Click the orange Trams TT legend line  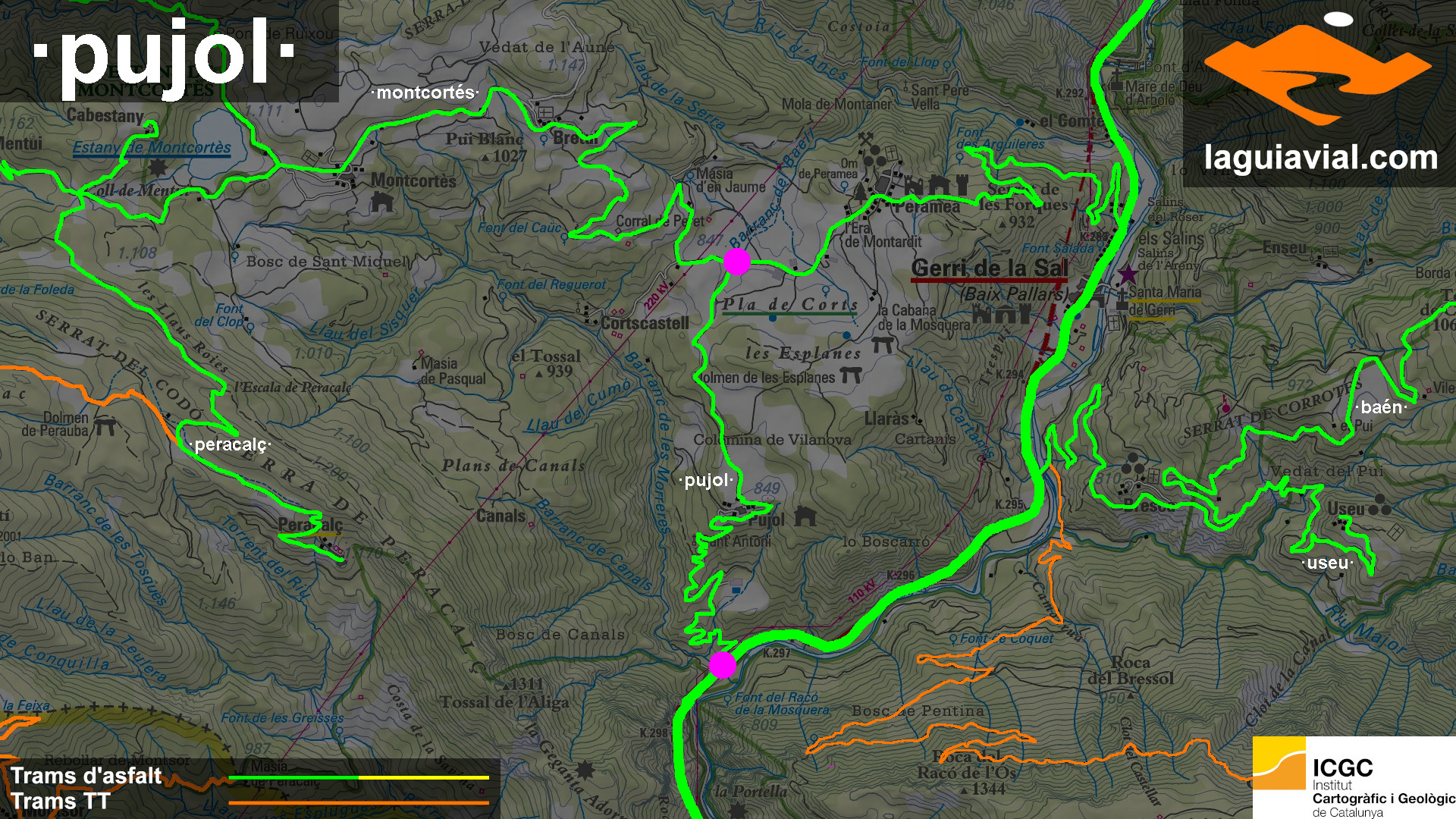[x=359, y=802]
